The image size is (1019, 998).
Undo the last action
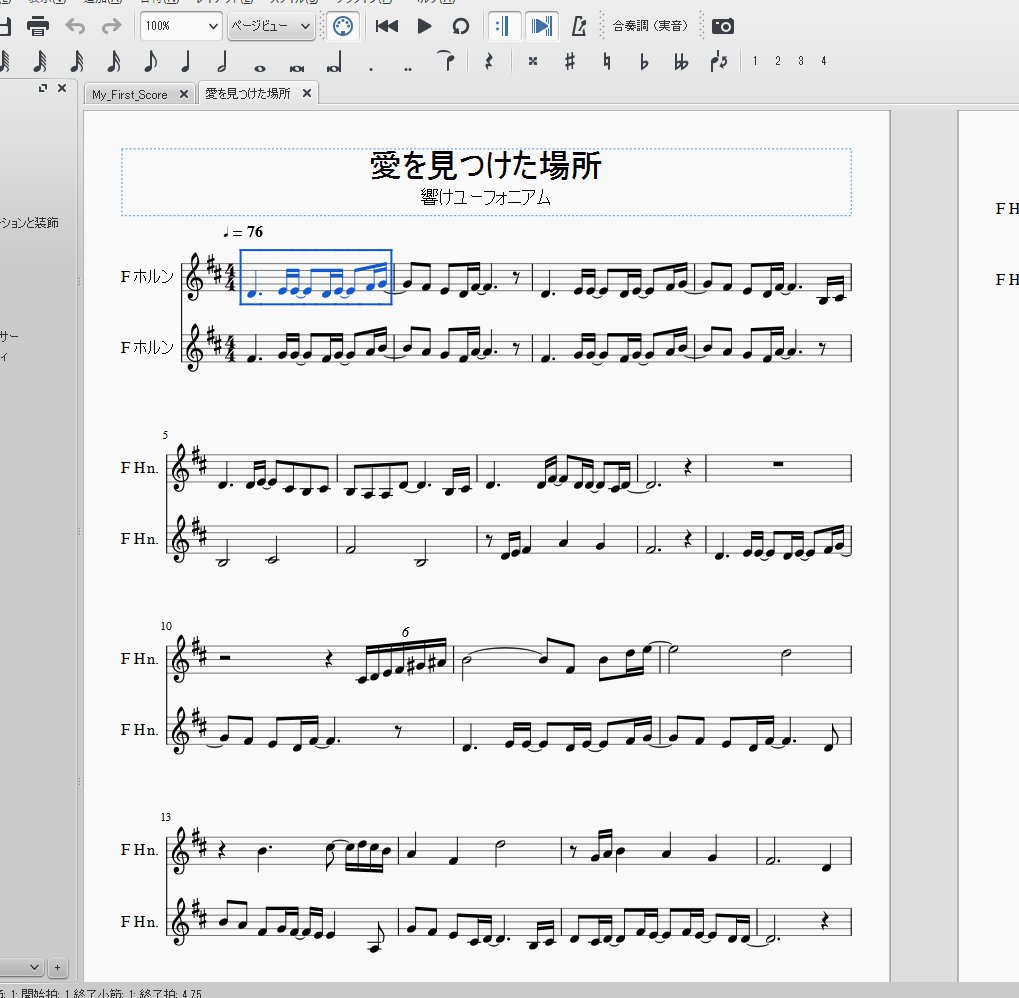tap(75, 26)
